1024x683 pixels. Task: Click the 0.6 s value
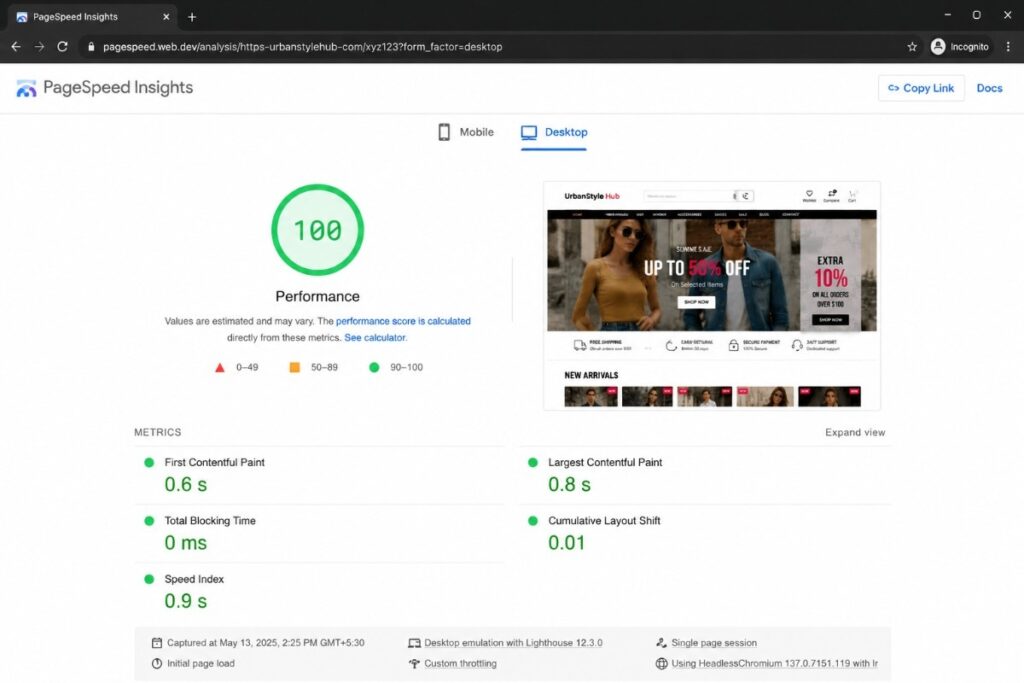point(185,484)
